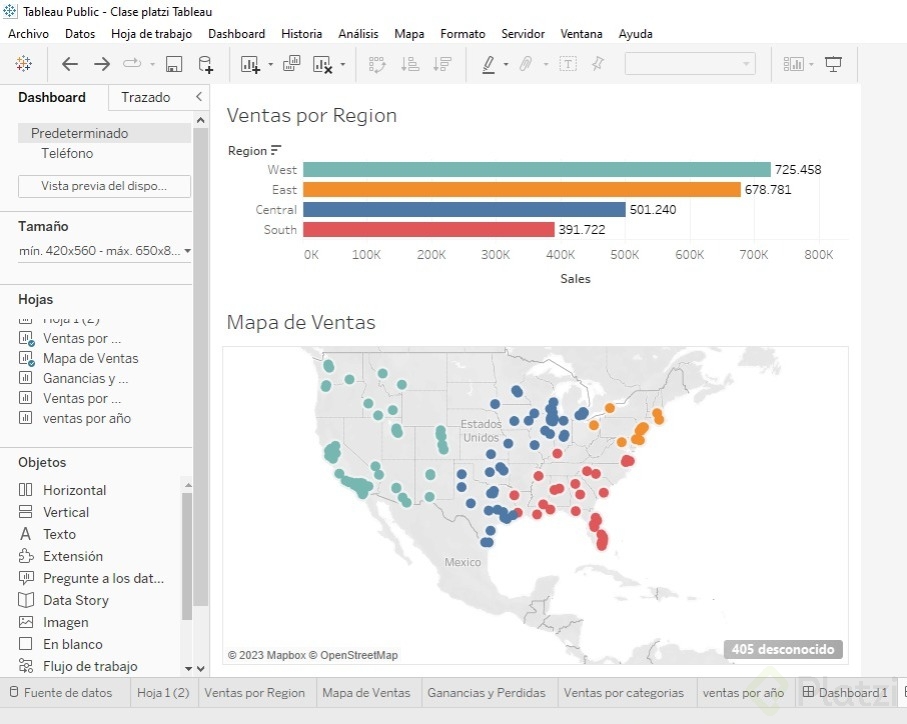Open the group members dropdown arrow

coord(545,64)
